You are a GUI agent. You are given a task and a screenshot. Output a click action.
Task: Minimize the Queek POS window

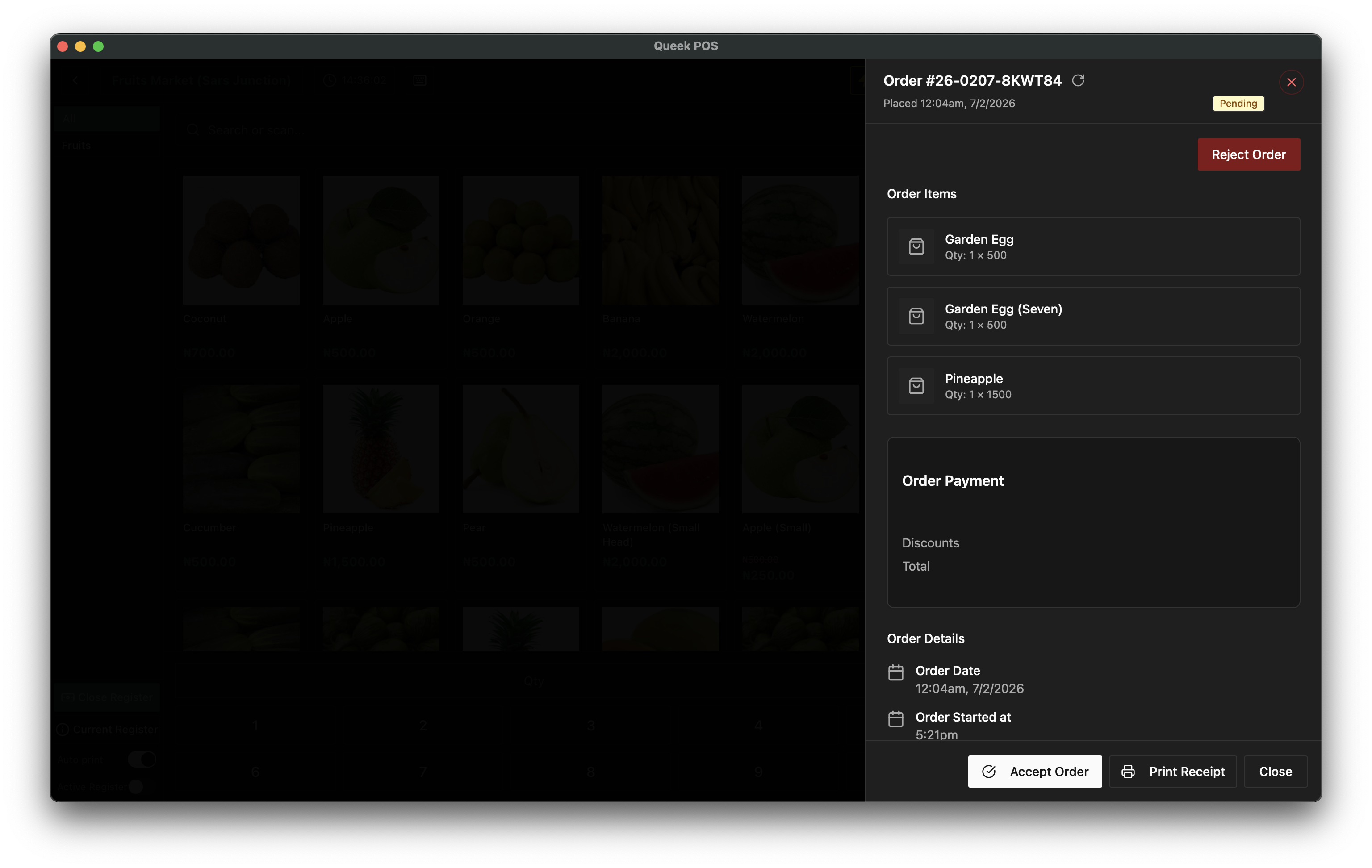80,46
